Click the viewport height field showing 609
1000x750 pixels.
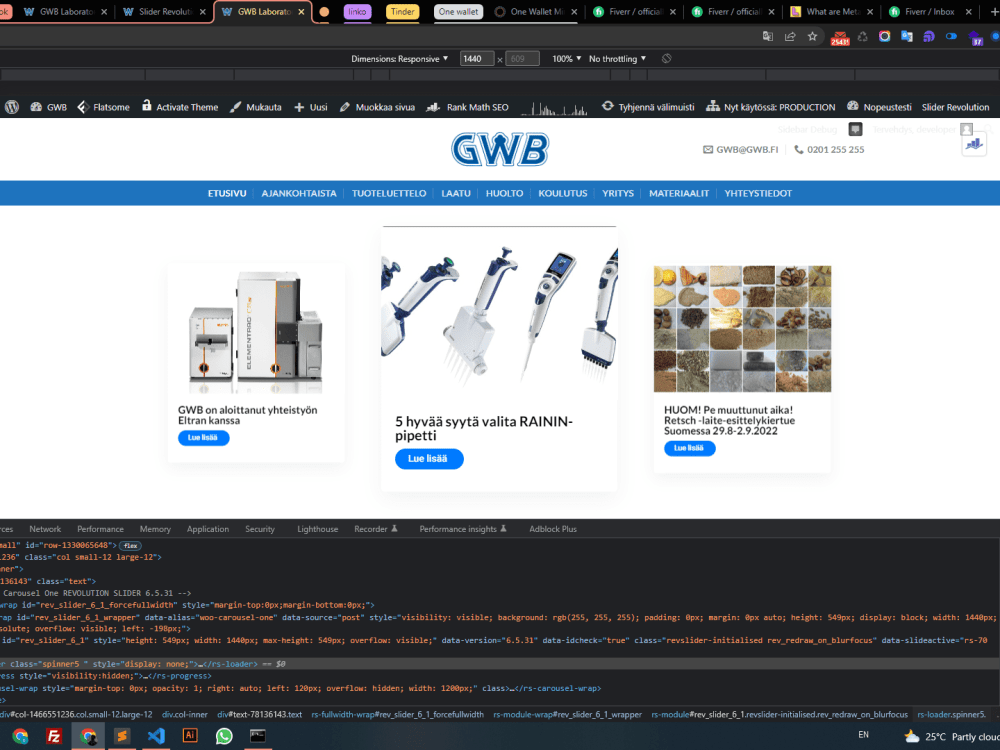[x=522, y=59]
